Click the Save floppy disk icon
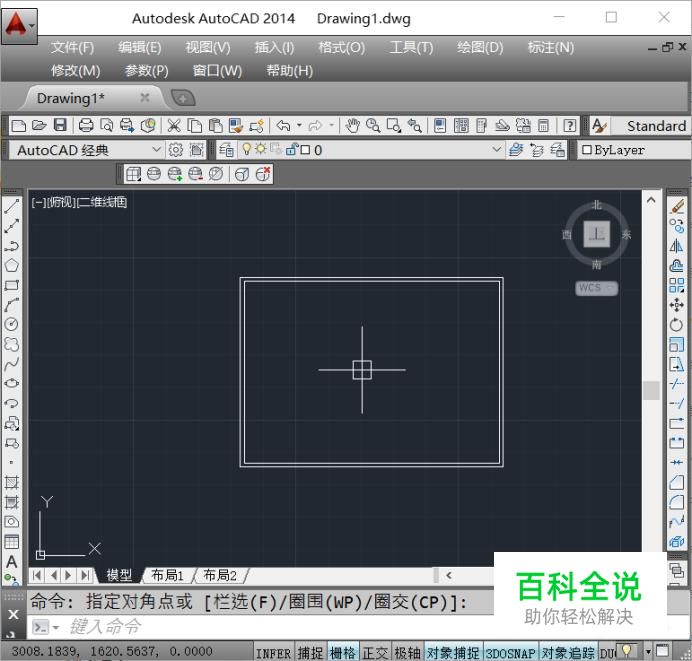Screen dimensions: 692x661 coord(60,126)
